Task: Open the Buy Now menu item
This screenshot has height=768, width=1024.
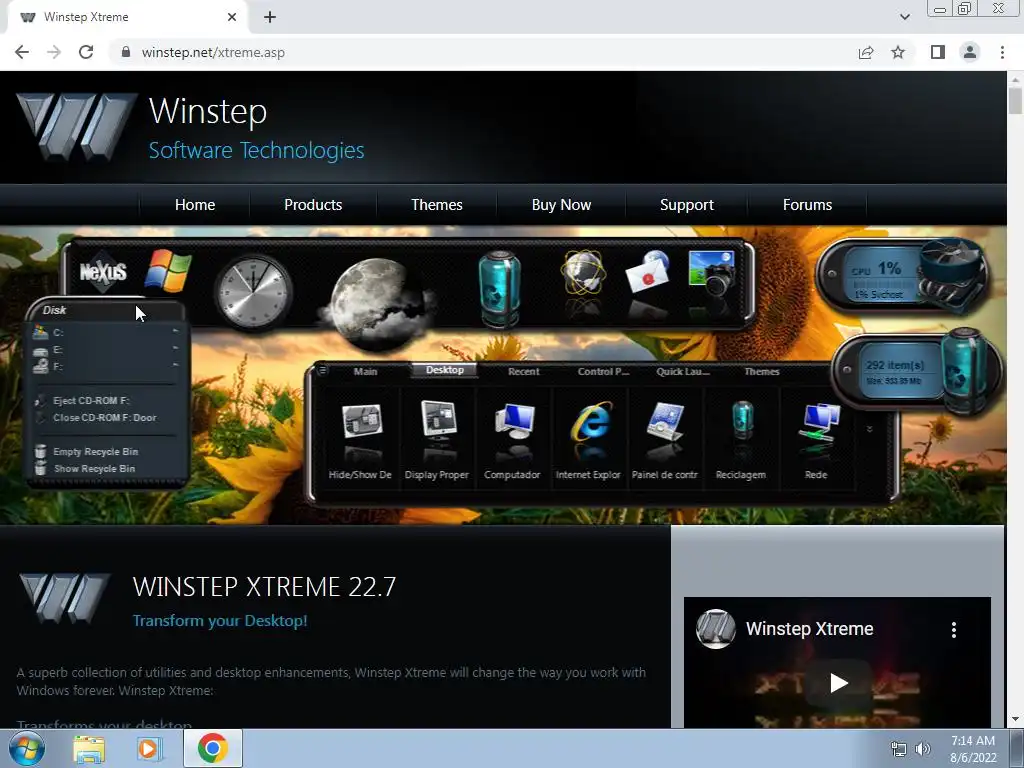Action: [x=561, y=204]
